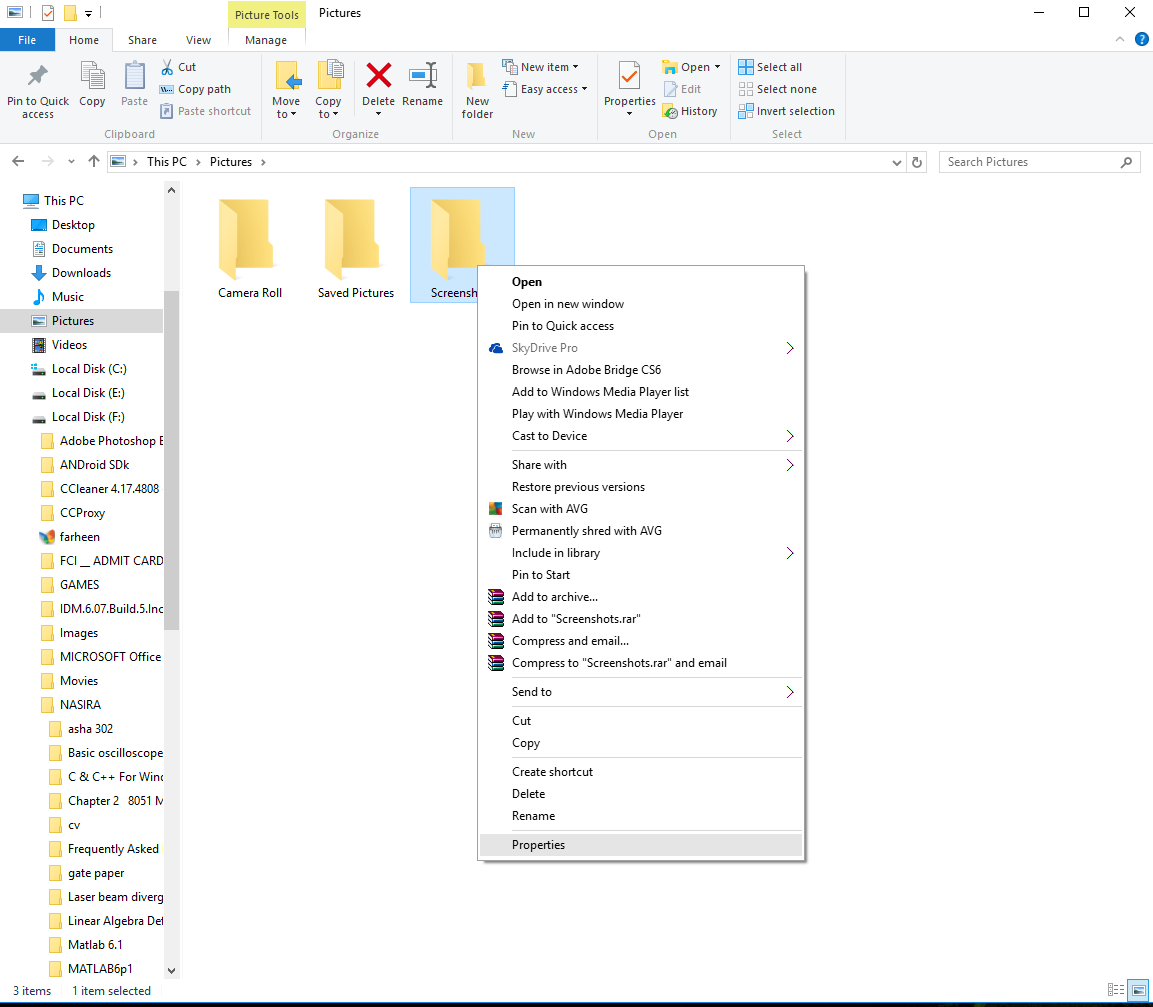This screenshot has height=1007, width=1153.
Task: Switch to large icons view in status bar
Action: click(x=1136, y=991)
